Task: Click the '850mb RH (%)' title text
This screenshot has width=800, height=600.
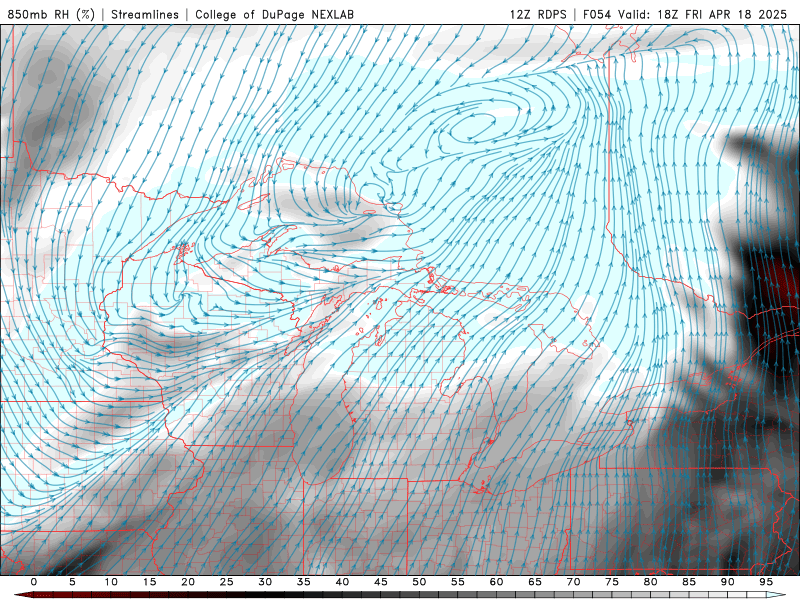Action: [51, 14]
